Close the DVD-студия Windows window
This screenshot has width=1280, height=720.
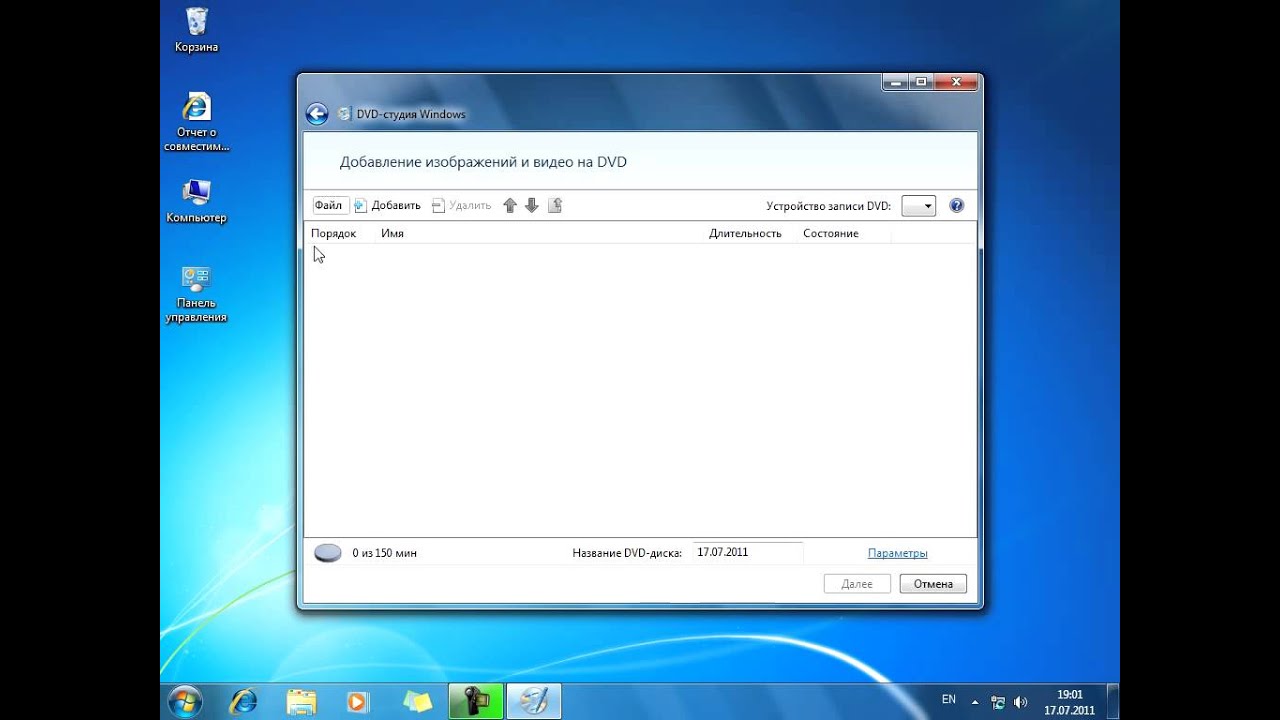956,82
